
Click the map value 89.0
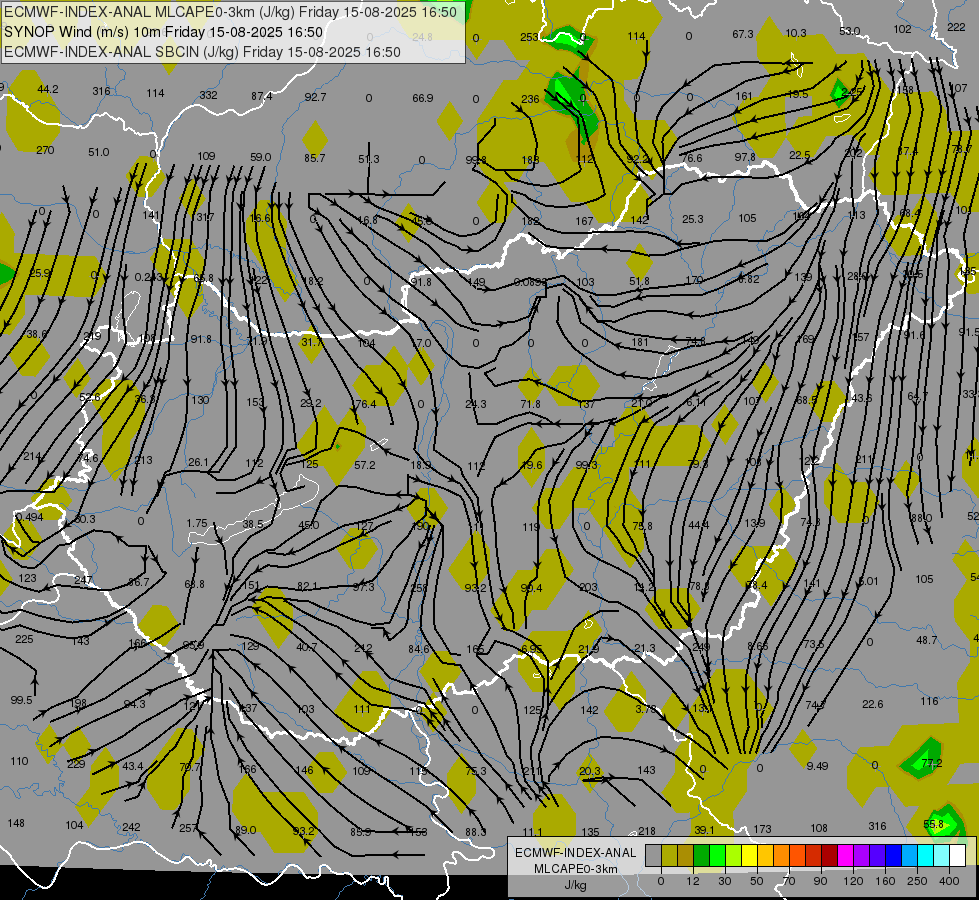point(245,830)
